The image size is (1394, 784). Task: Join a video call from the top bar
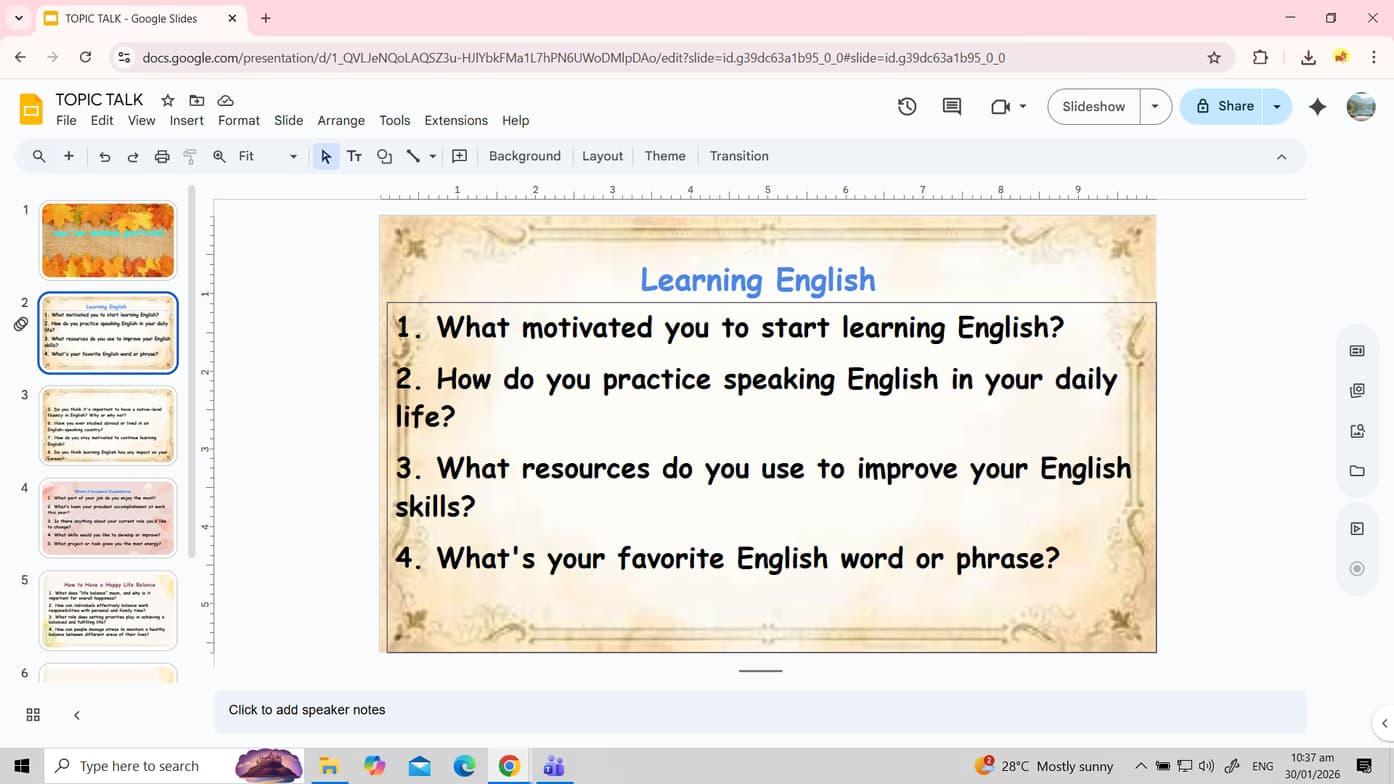(999, 106)
